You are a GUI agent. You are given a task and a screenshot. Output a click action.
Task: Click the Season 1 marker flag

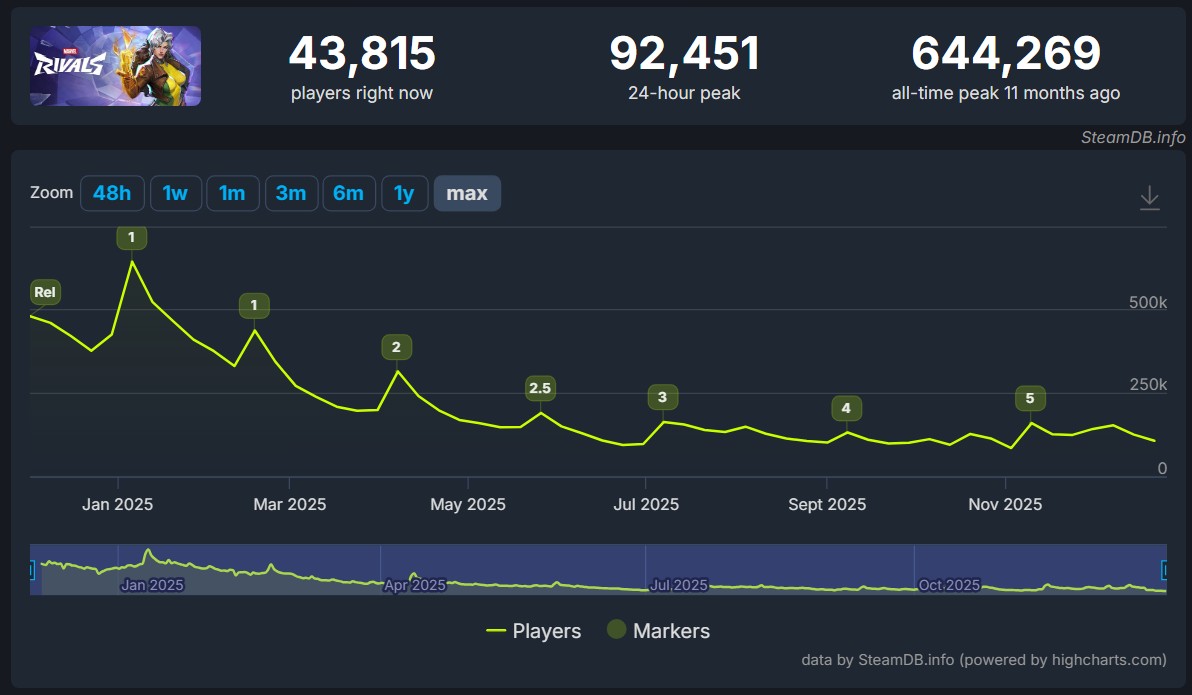click(132, 237)
